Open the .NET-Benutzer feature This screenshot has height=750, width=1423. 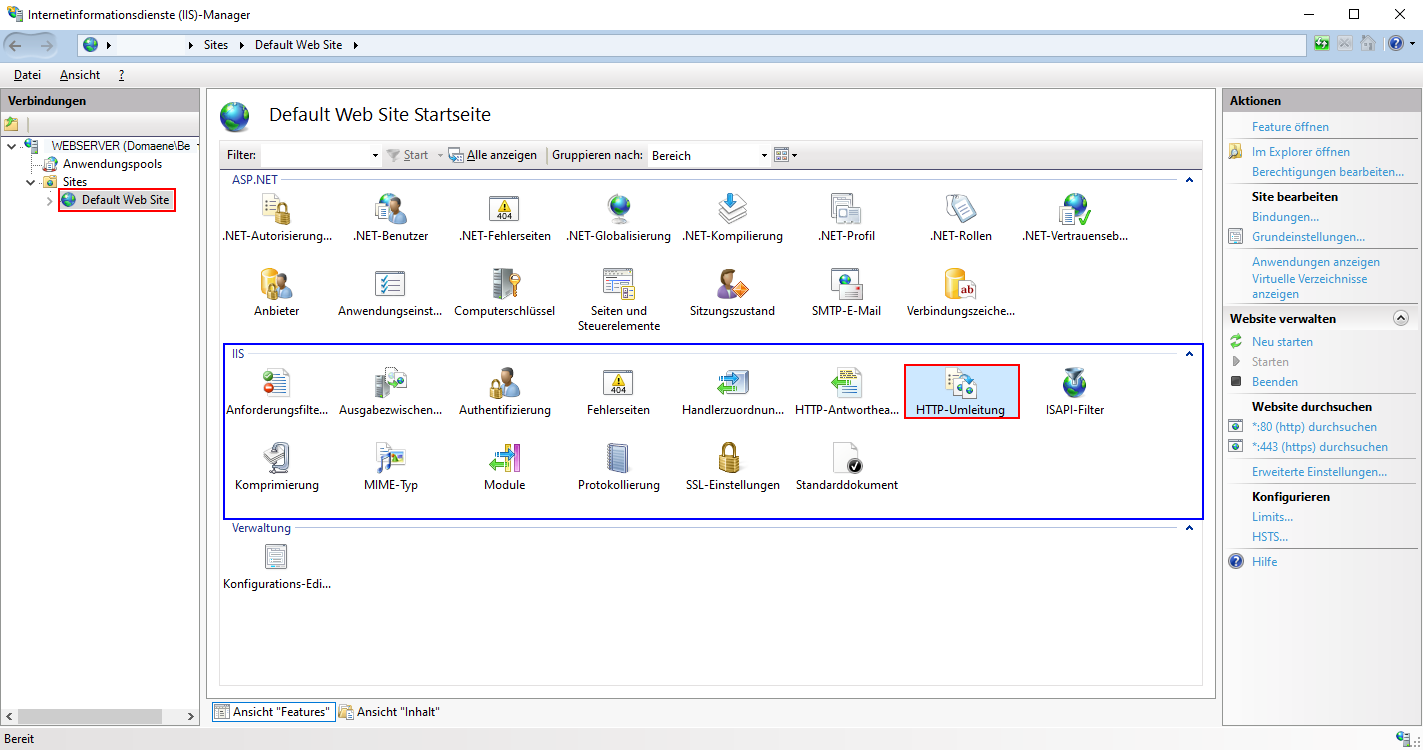click(x=390, y=219)
